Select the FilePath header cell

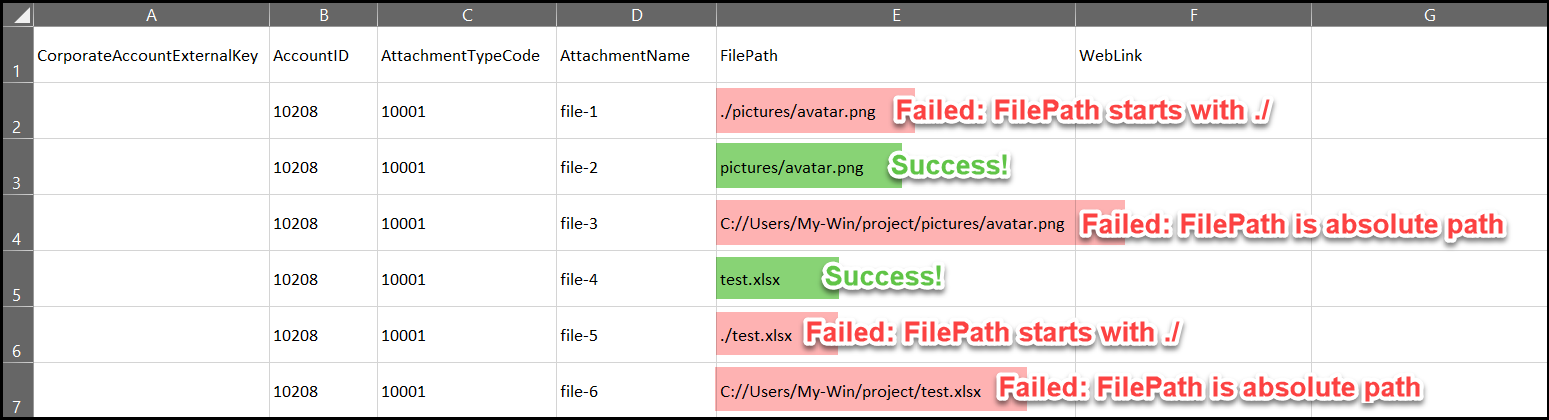tap(896, 55)
